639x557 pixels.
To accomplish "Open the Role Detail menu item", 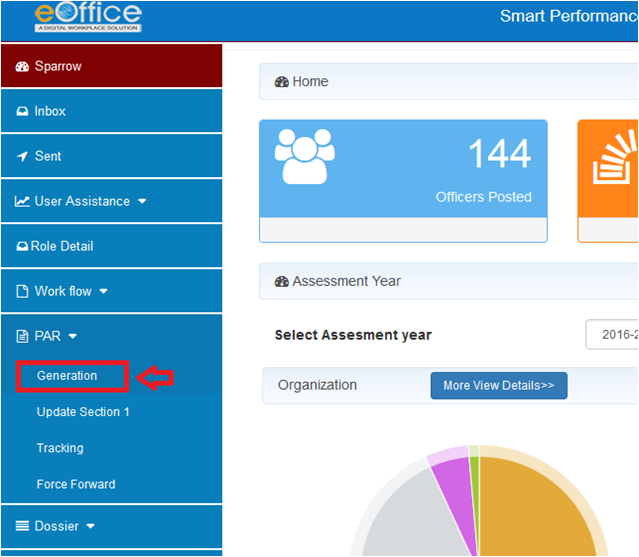I will tap(112, 246).
